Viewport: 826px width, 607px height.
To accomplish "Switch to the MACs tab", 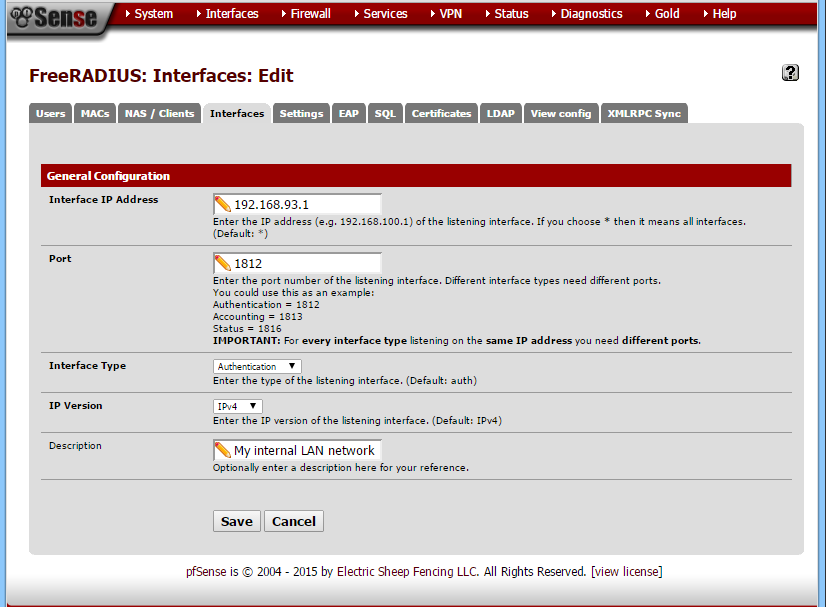I will pos(95,113).
